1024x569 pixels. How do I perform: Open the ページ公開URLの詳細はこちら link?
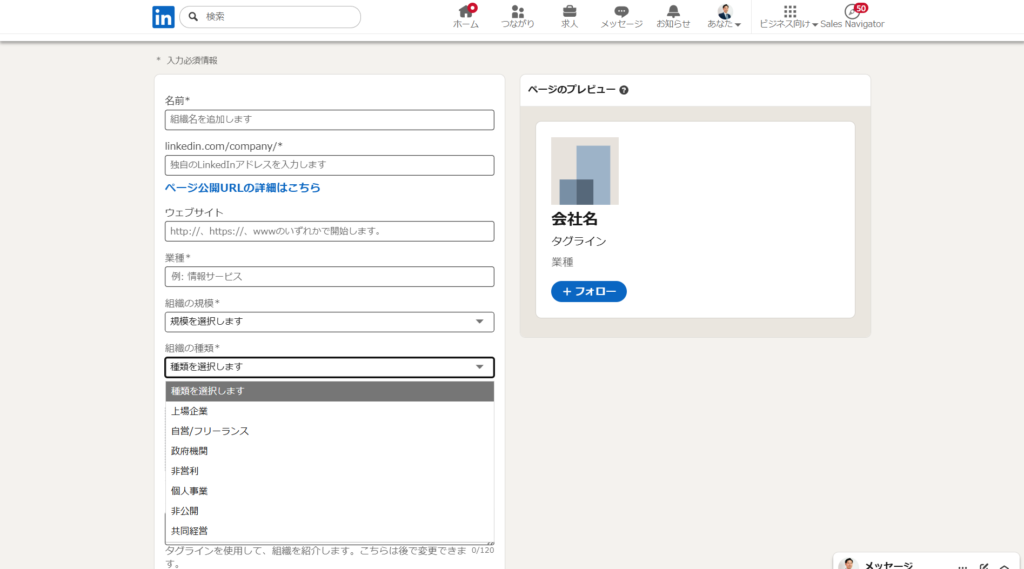click(242, 188)
